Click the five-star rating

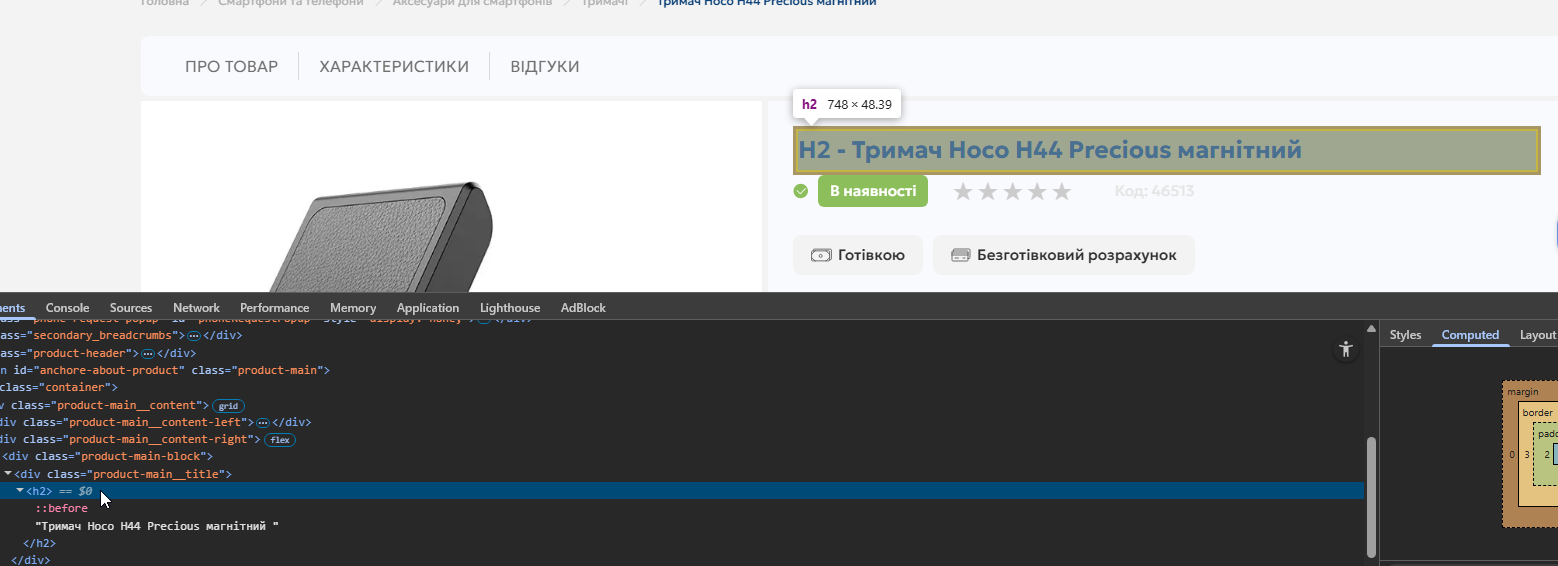(1012, 191)
